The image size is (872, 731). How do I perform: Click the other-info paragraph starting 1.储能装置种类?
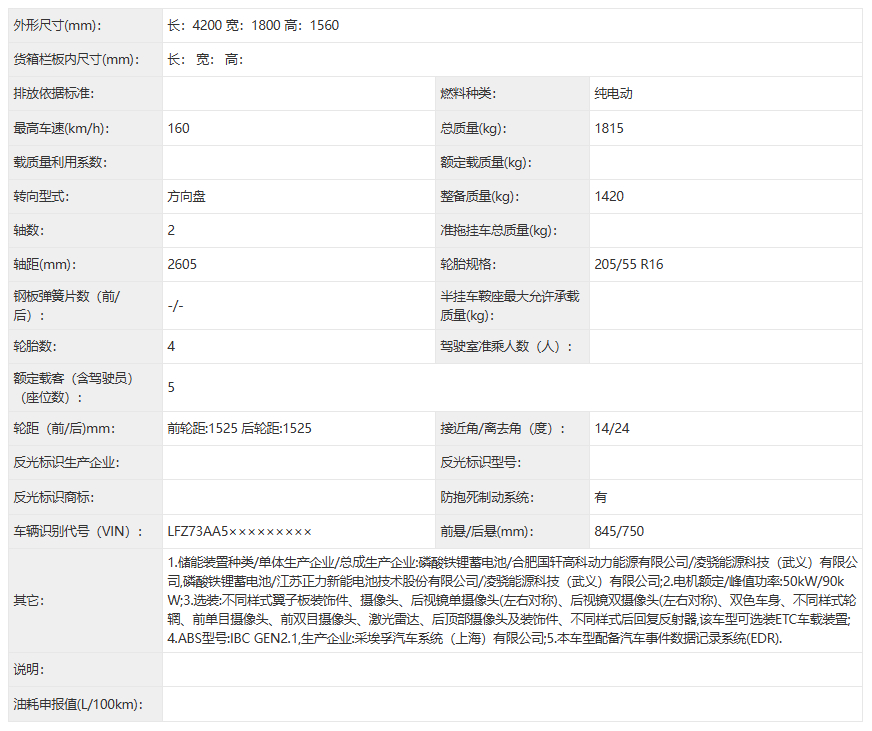tap(512, 600)
